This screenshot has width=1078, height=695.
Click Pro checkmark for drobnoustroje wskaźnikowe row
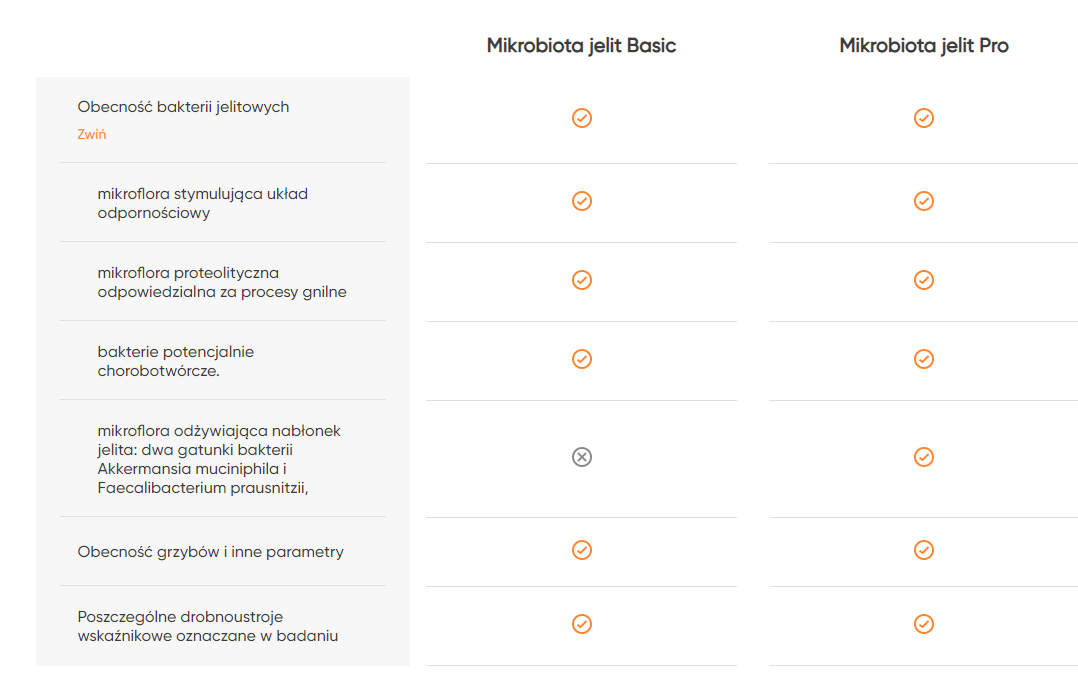click(923, 624)
